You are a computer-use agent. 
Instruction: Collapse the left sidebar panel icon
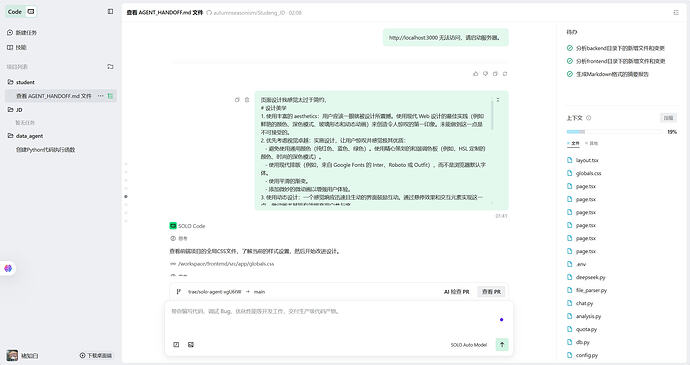point(110,11)
